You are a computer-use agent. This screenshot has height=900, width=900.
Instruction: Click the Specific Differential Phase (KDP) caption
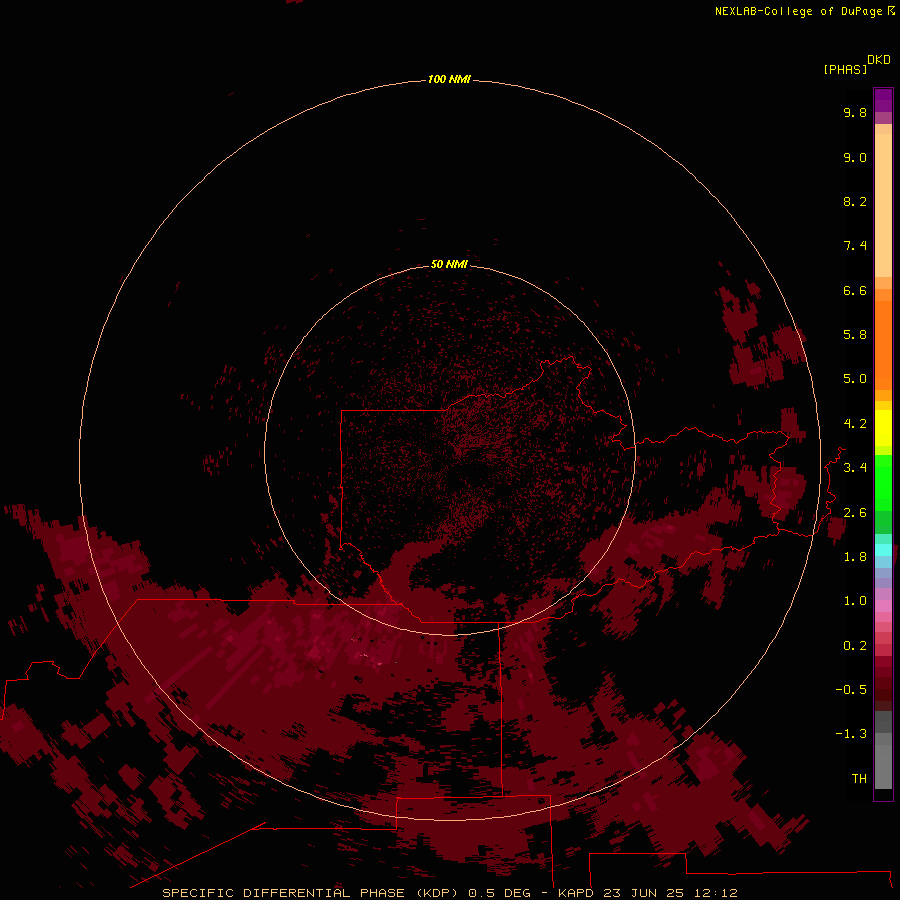(310, 893)
